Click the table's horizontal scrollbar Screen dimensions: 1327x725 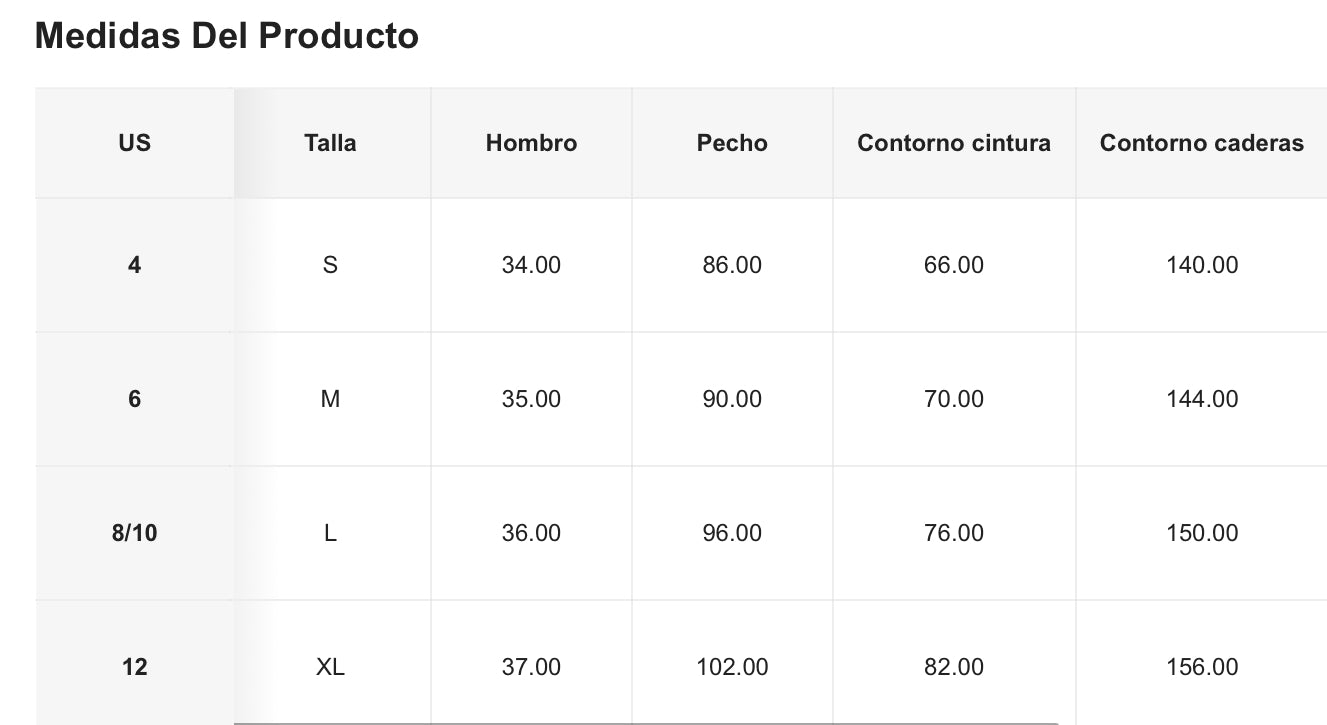pos(645,722)
